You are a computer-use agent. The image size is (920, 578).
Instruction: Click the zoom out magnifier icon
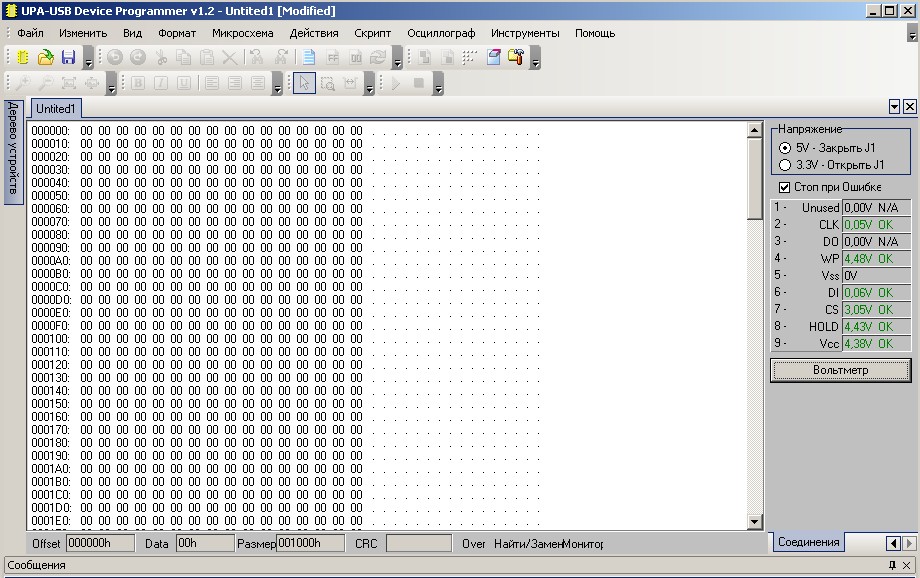(46, 83)
